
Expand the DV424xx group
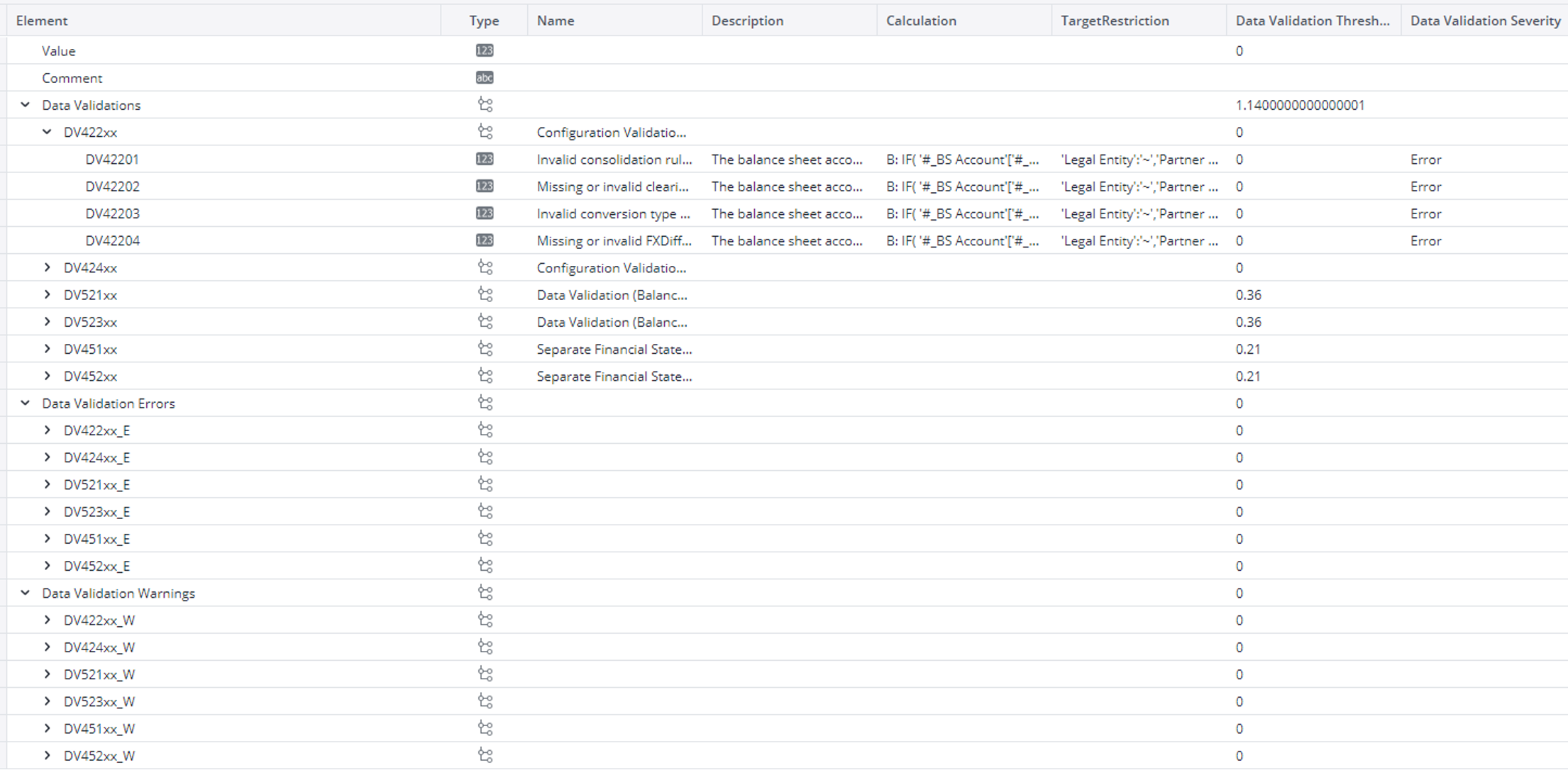click(x=48, y=268)
